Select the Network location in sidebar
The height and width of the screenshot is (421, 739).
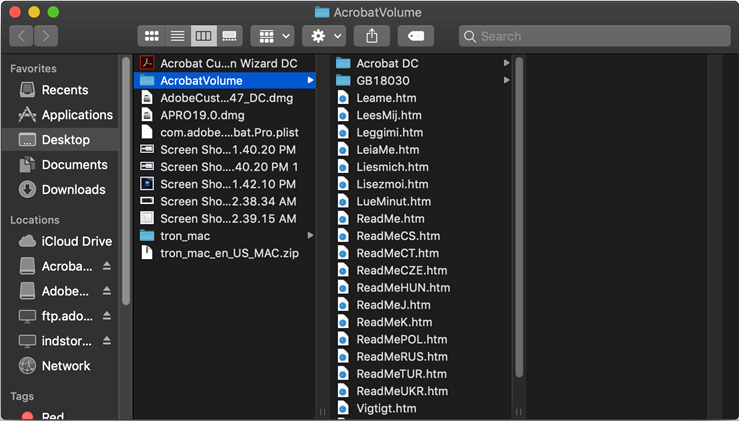(x=60, y=365)
